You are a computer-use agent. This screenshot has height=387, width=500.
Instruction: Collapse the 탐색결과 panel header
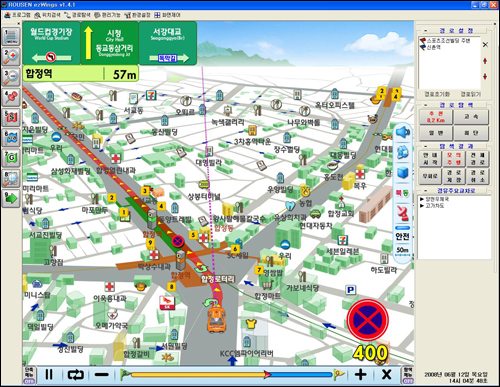click(x=425, y=146)
